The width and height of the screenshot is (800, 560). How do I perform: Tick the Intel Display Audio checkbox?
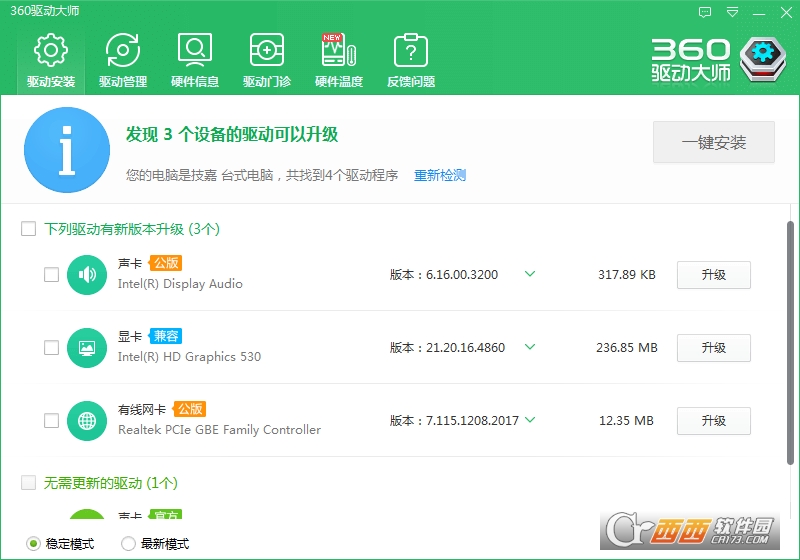click(52, 275)
